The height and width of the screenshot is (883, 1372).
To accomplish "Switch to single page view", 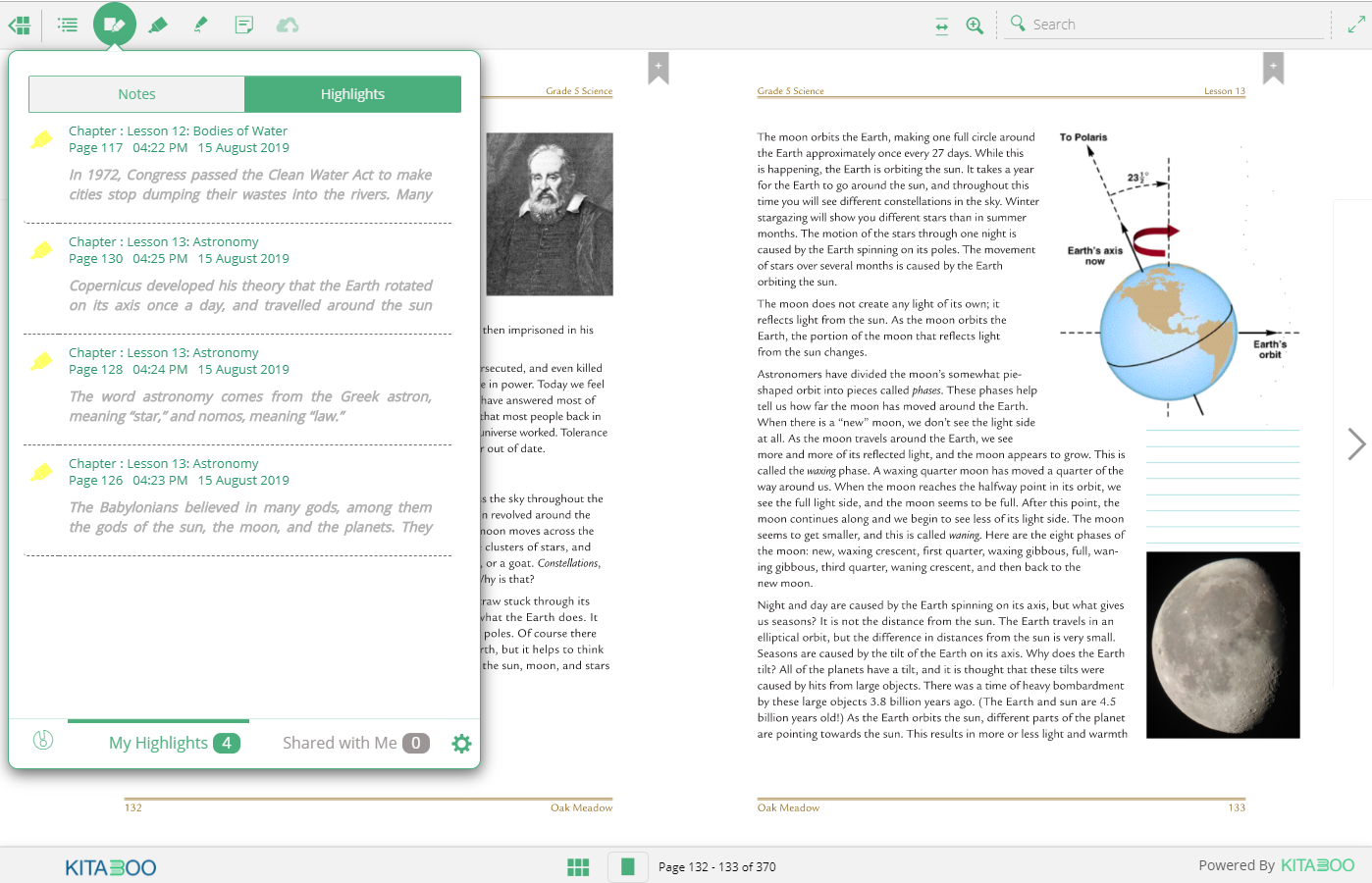I will (628, 866).
